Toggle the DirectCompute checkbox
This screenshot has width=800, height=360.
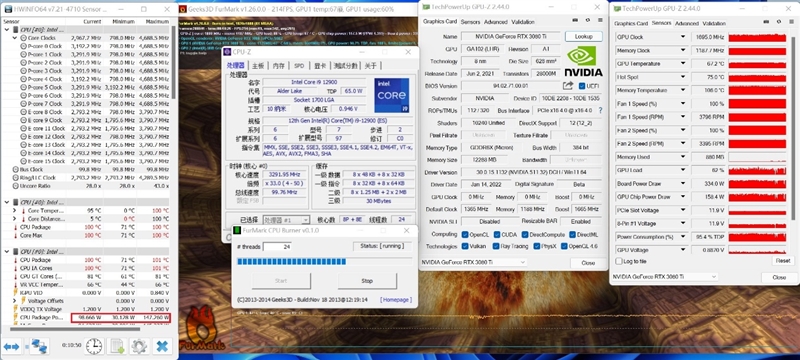tap(525, 235)
